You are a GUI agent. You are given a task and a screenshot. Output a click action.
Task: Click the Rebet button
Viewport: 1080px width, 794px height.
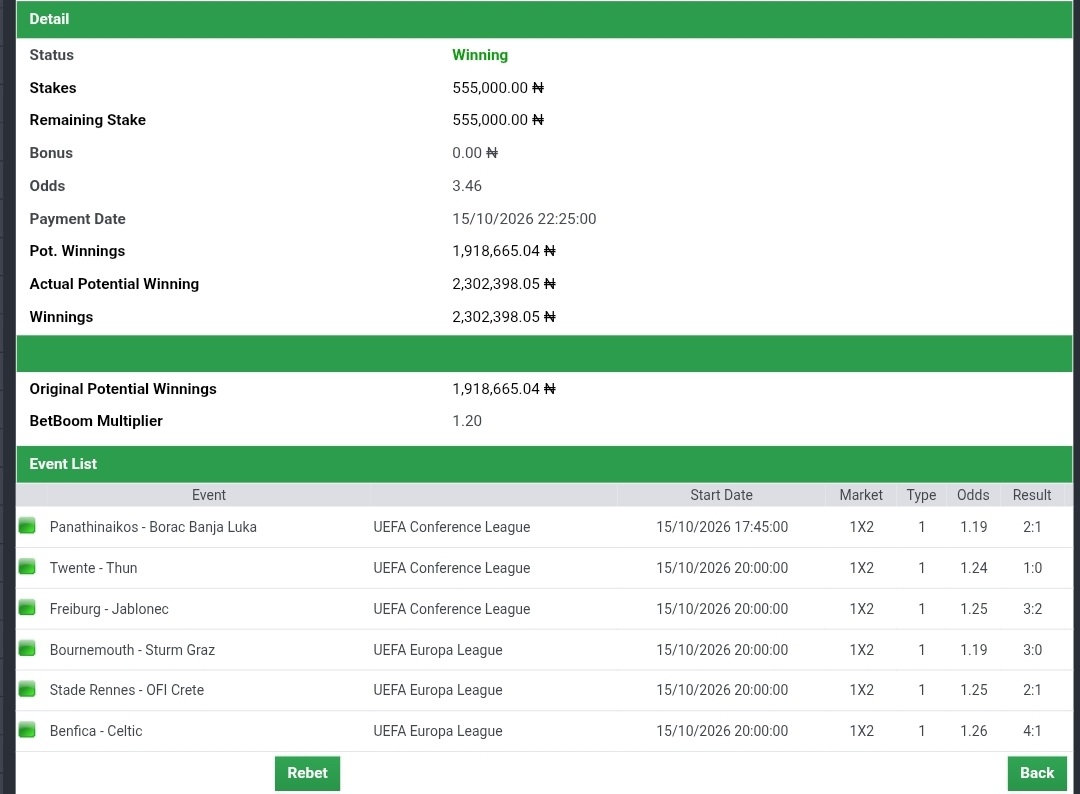pos(307,773)
